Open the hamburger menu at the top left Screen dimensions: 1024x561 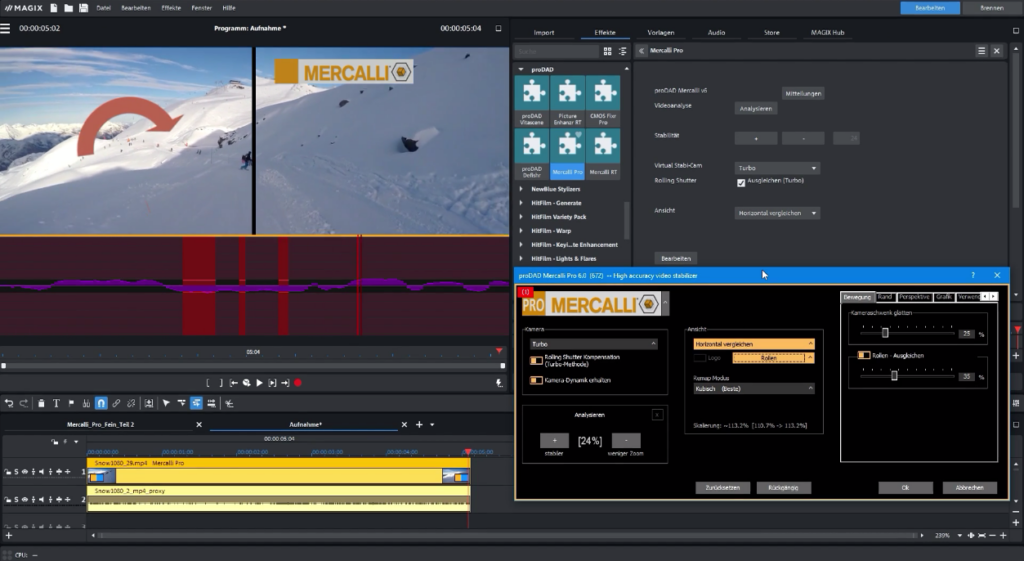click(5, 28)
